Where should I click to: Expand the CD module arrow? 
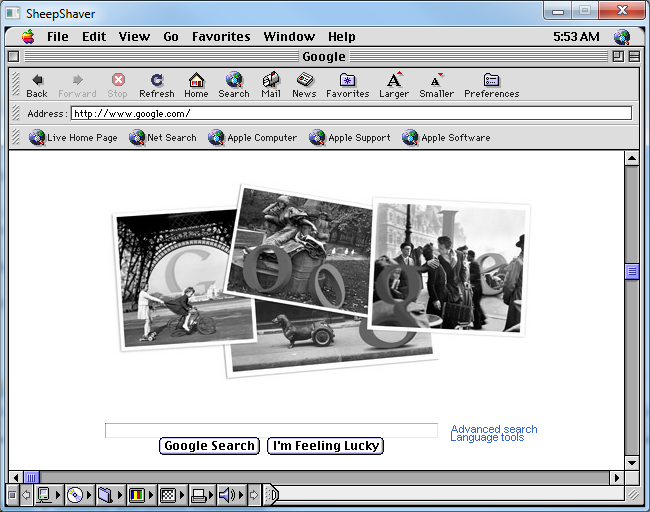(89, 495)
